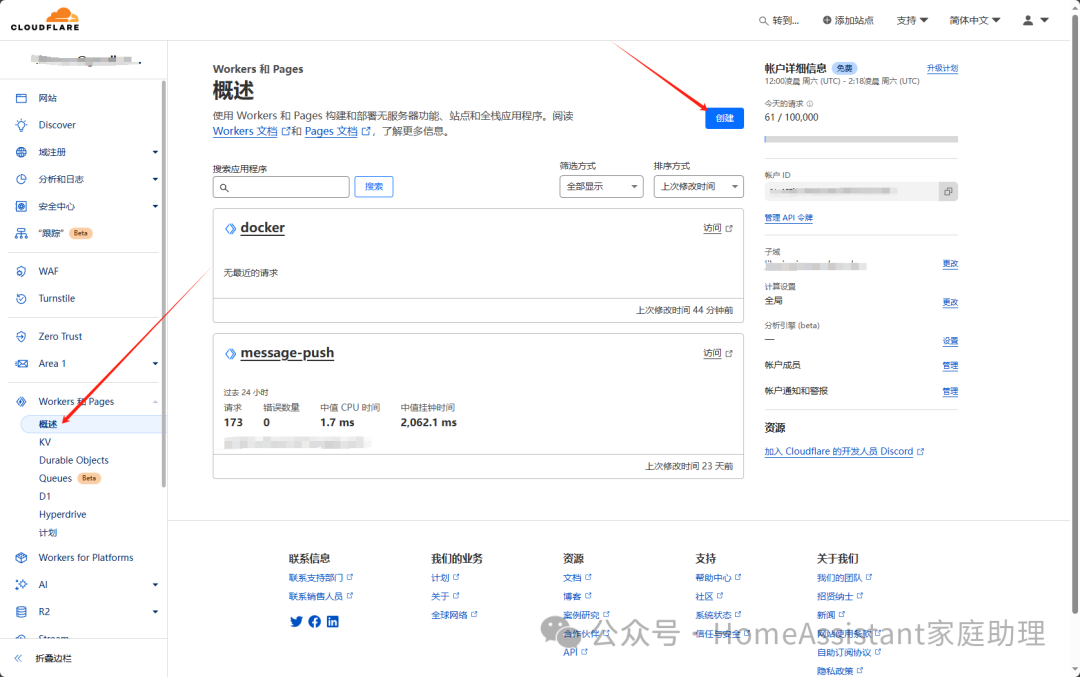Click 添加站点 plus icon
Viewport: 1080px width, 677px height.
827,21
